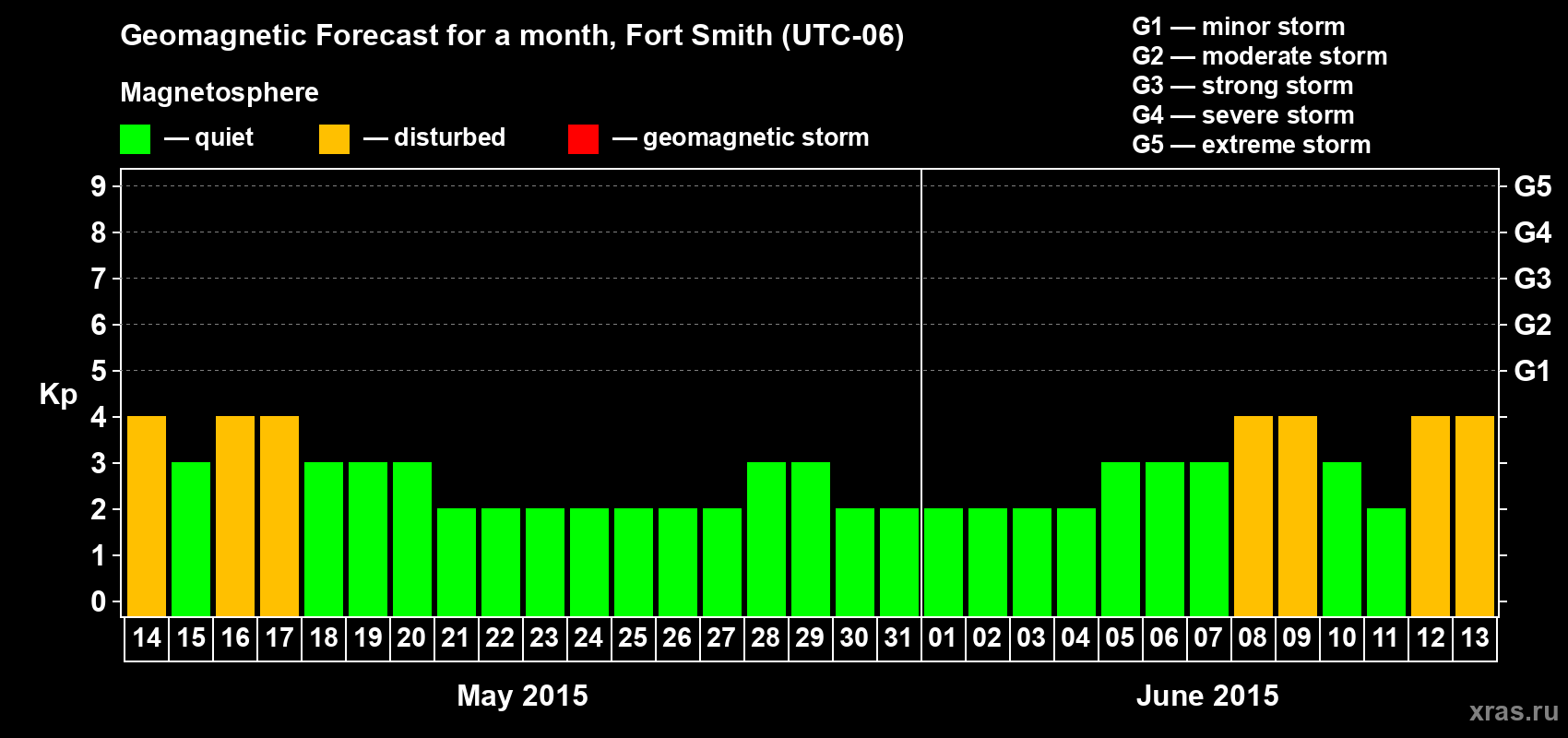
Task: Click the orange bar for May 17
Action: pos(279,516)
